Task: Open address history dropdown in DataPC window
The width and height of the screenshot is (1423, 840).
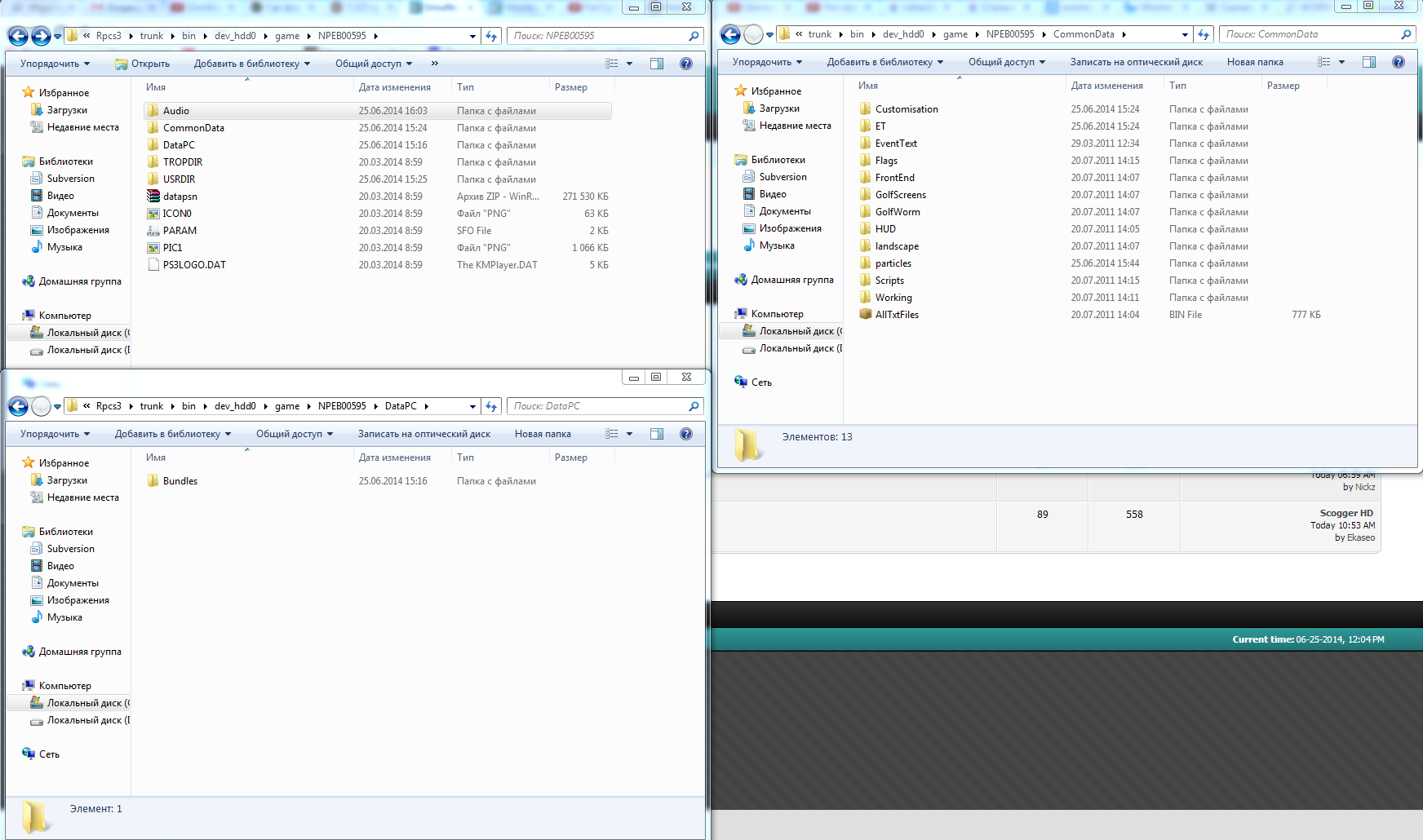Action: (x=472, y=406)
